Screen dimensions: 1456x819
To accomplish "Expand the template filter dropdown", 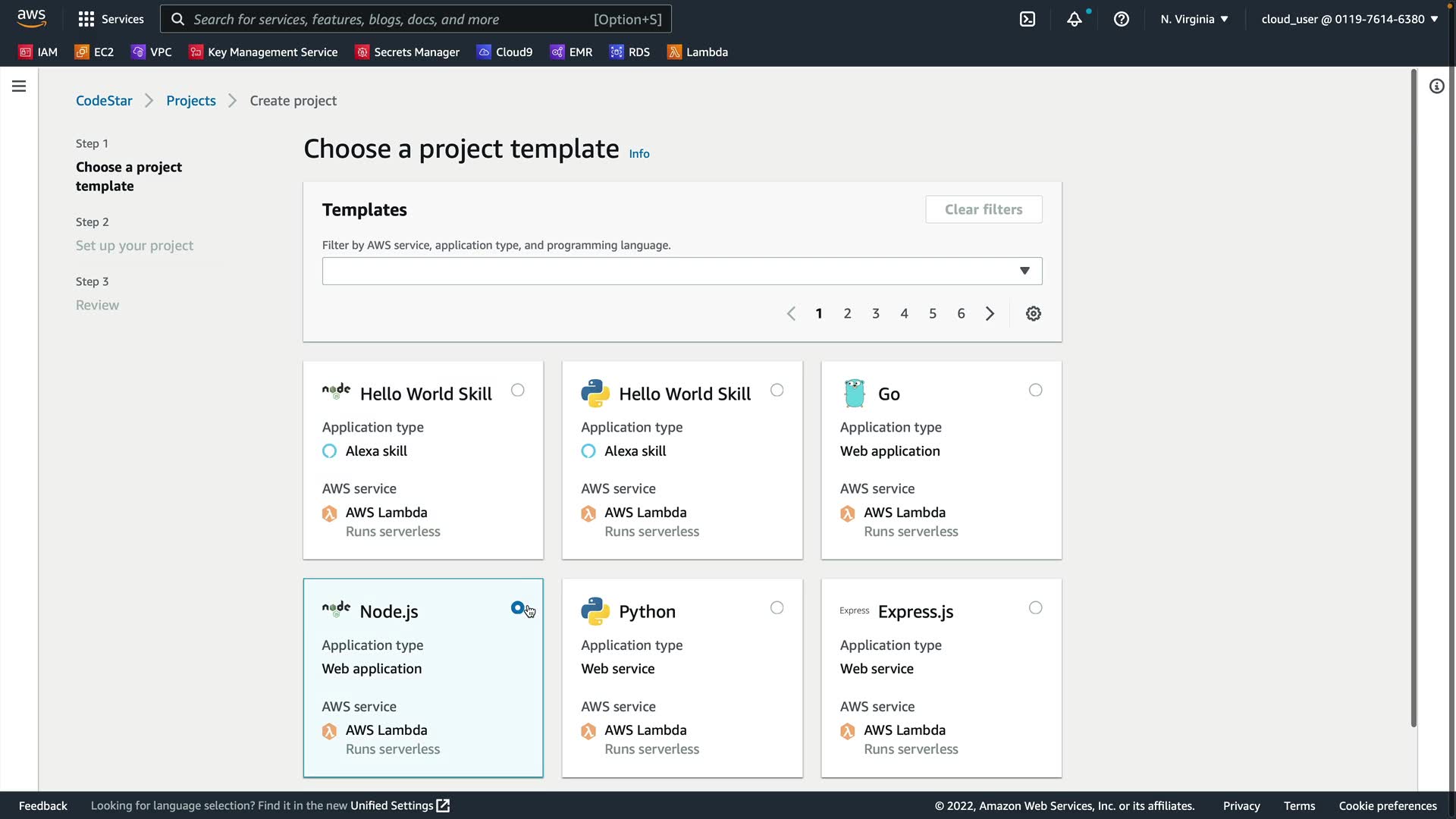I will click(x=1025, y=271).
